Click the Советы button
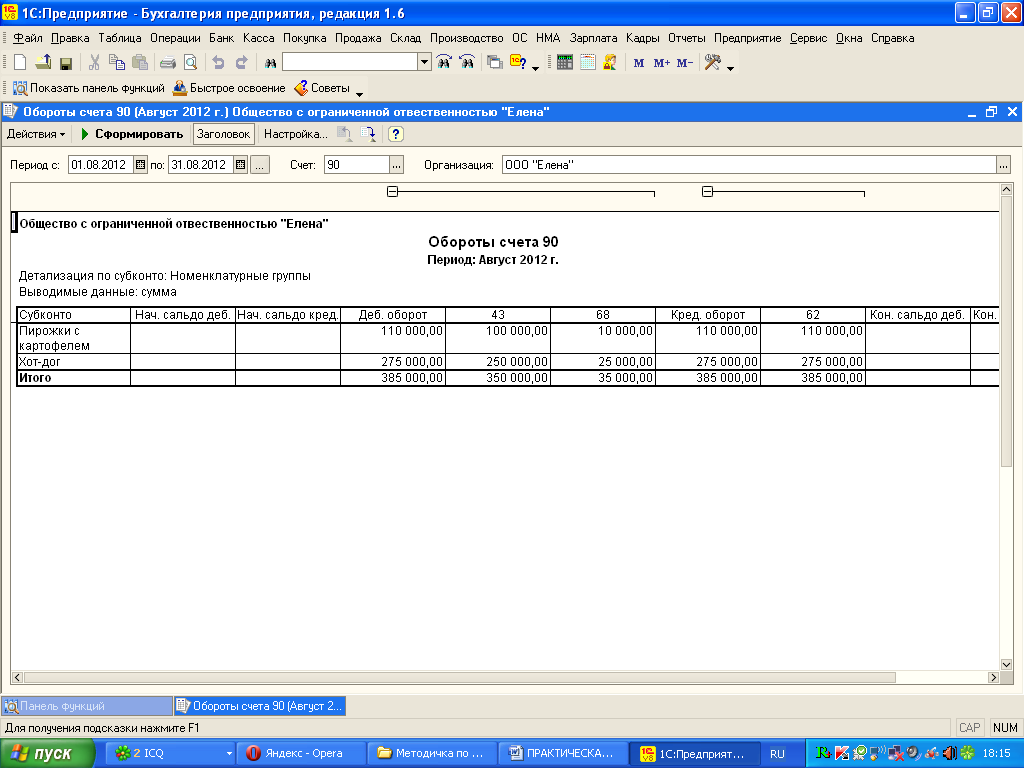 [x=322, y=88]
